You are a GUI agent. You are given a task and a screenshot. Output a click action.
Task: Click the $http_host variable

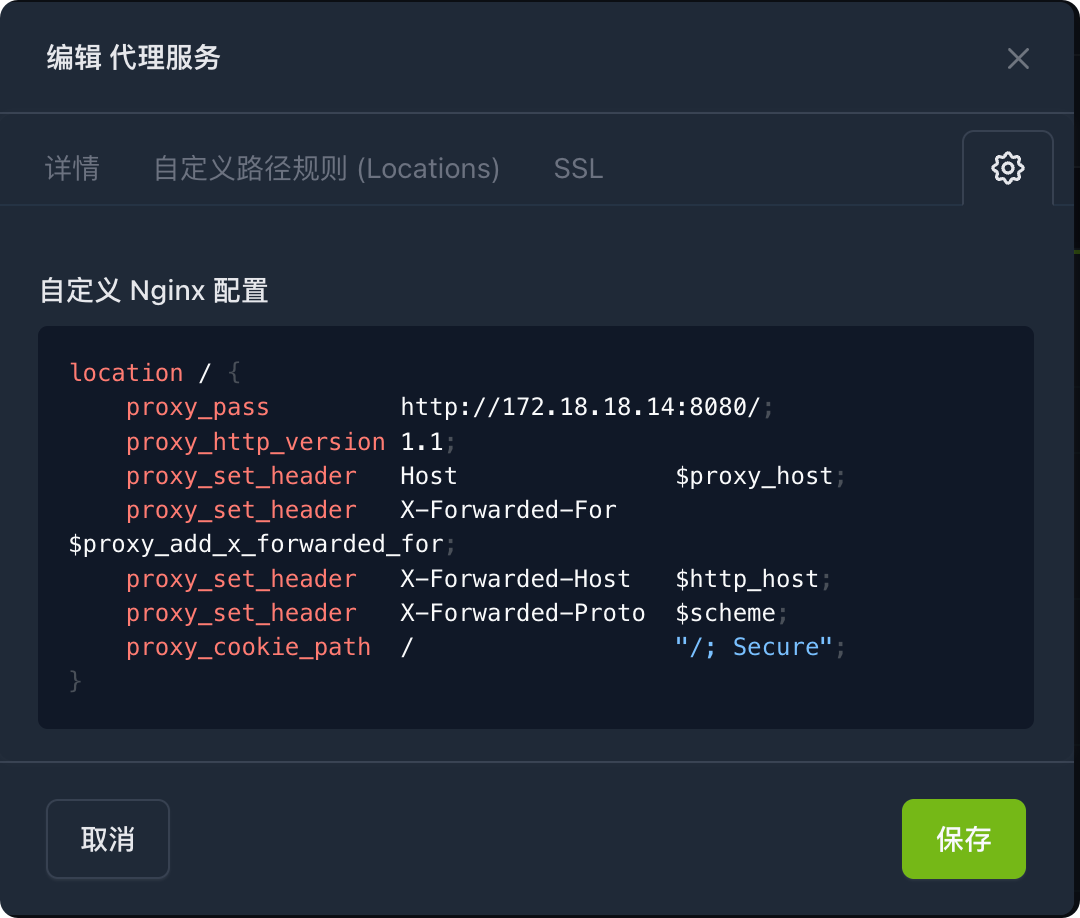pos(747,579)
